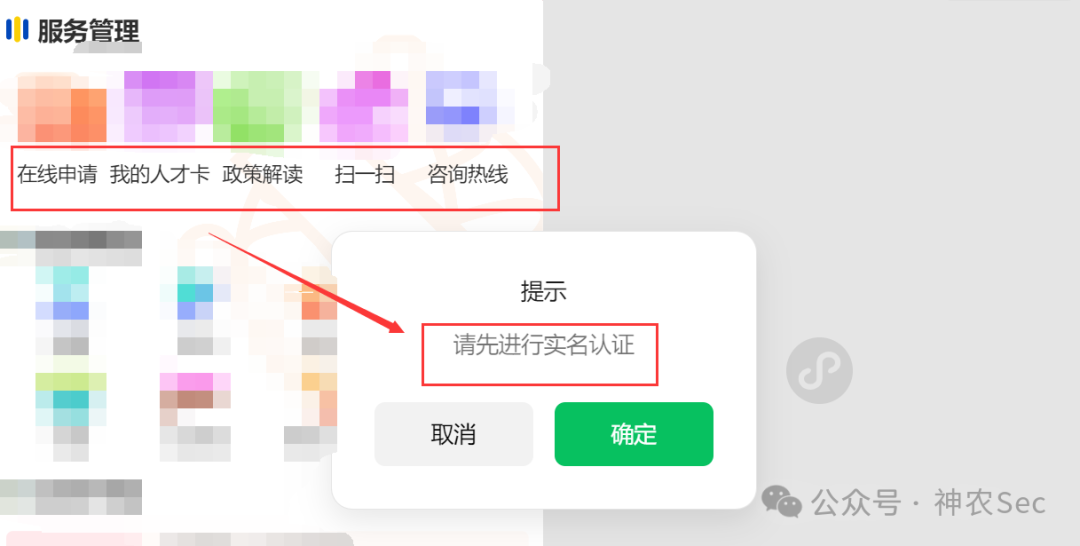This screenshot has width=1080, height=546.
Task: Tap the pink 扫一扫 scan icon
Action: 364,106
